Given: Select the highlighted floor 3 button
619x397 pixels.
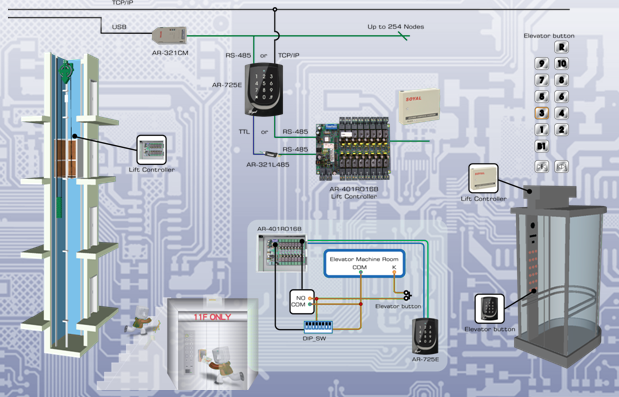Looking at the screenshot, I should [x=542, y=113].
